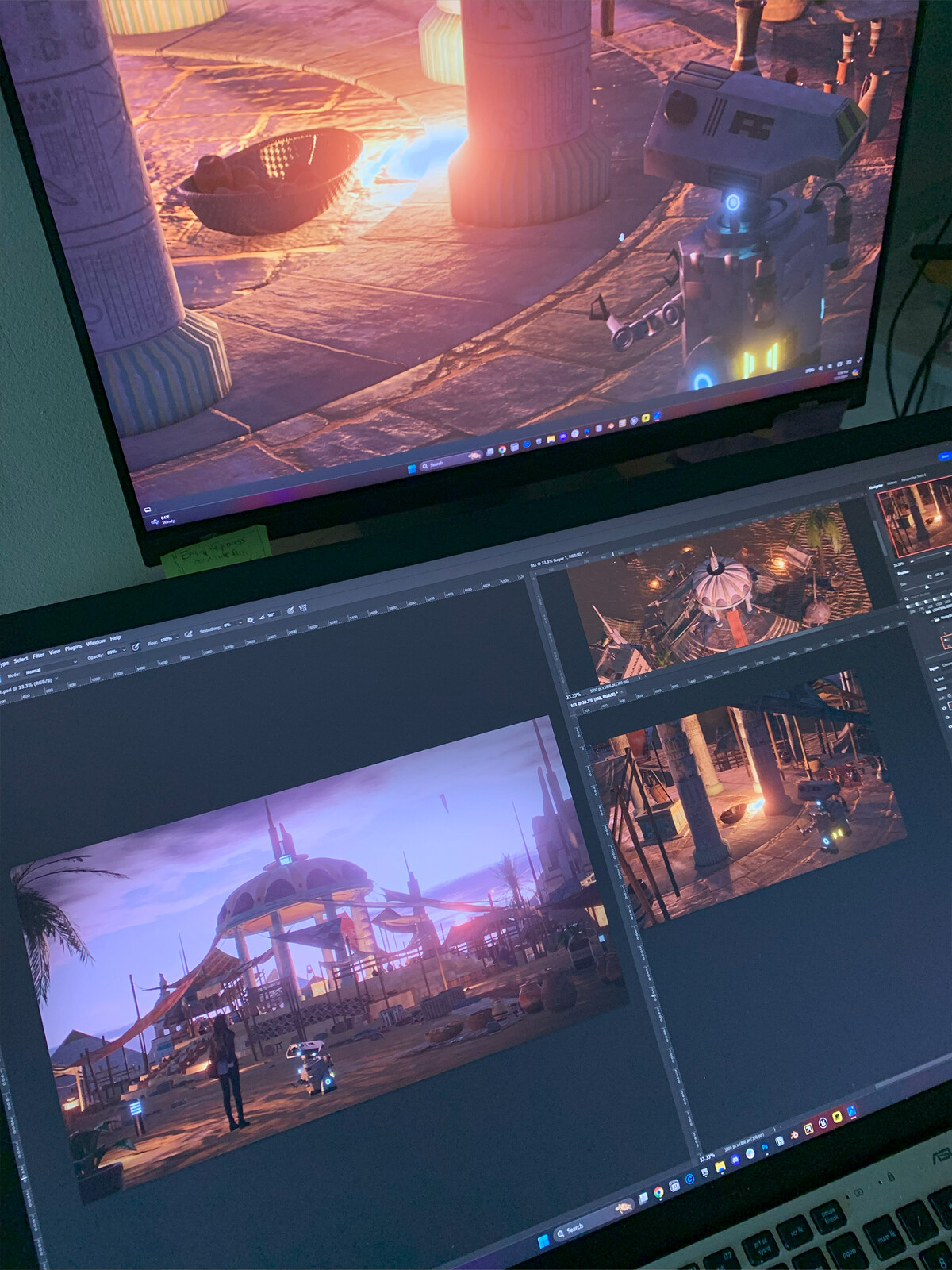Open the Window menu in Photoshop

click(x=96, y=641)
